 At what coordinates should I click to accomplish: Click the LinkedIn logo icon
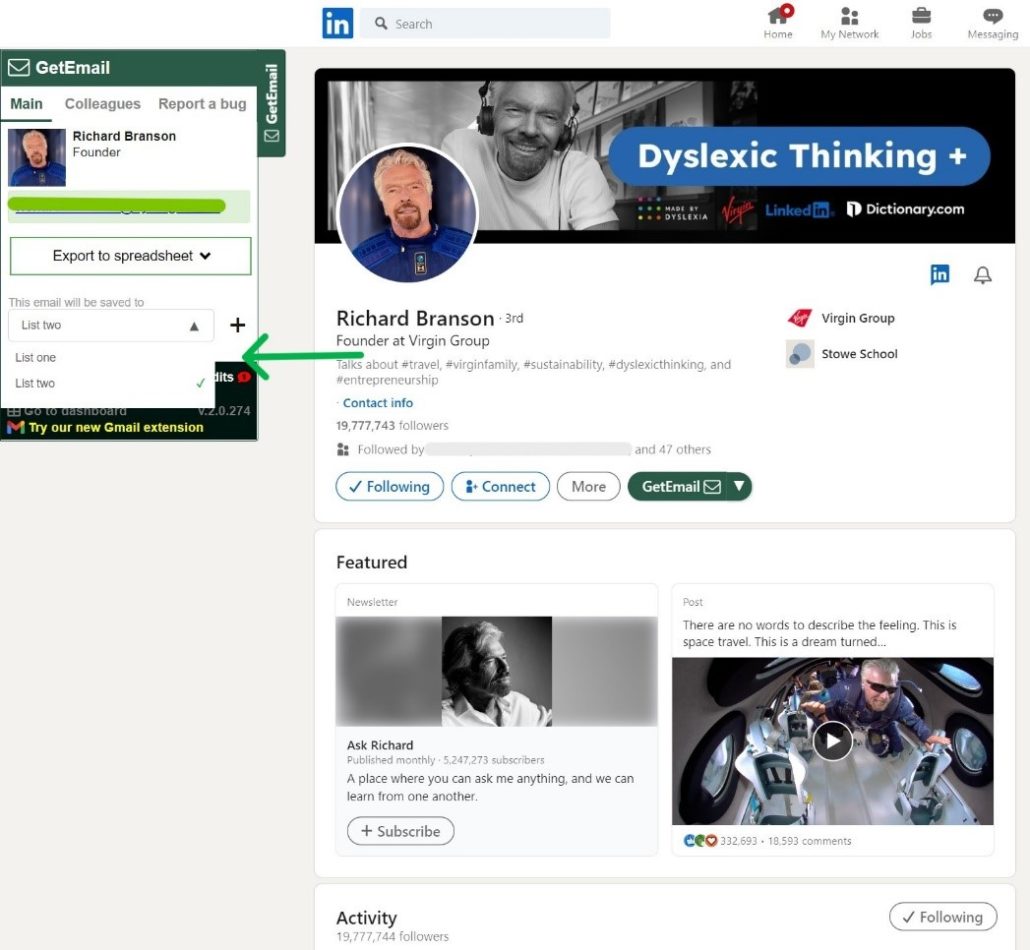pos(337,23)
